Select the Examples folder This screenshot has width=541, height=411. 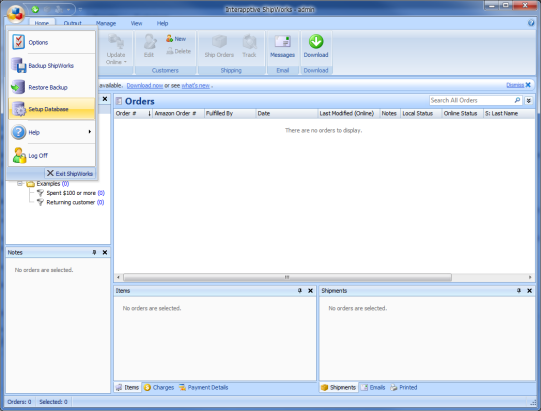48,183
